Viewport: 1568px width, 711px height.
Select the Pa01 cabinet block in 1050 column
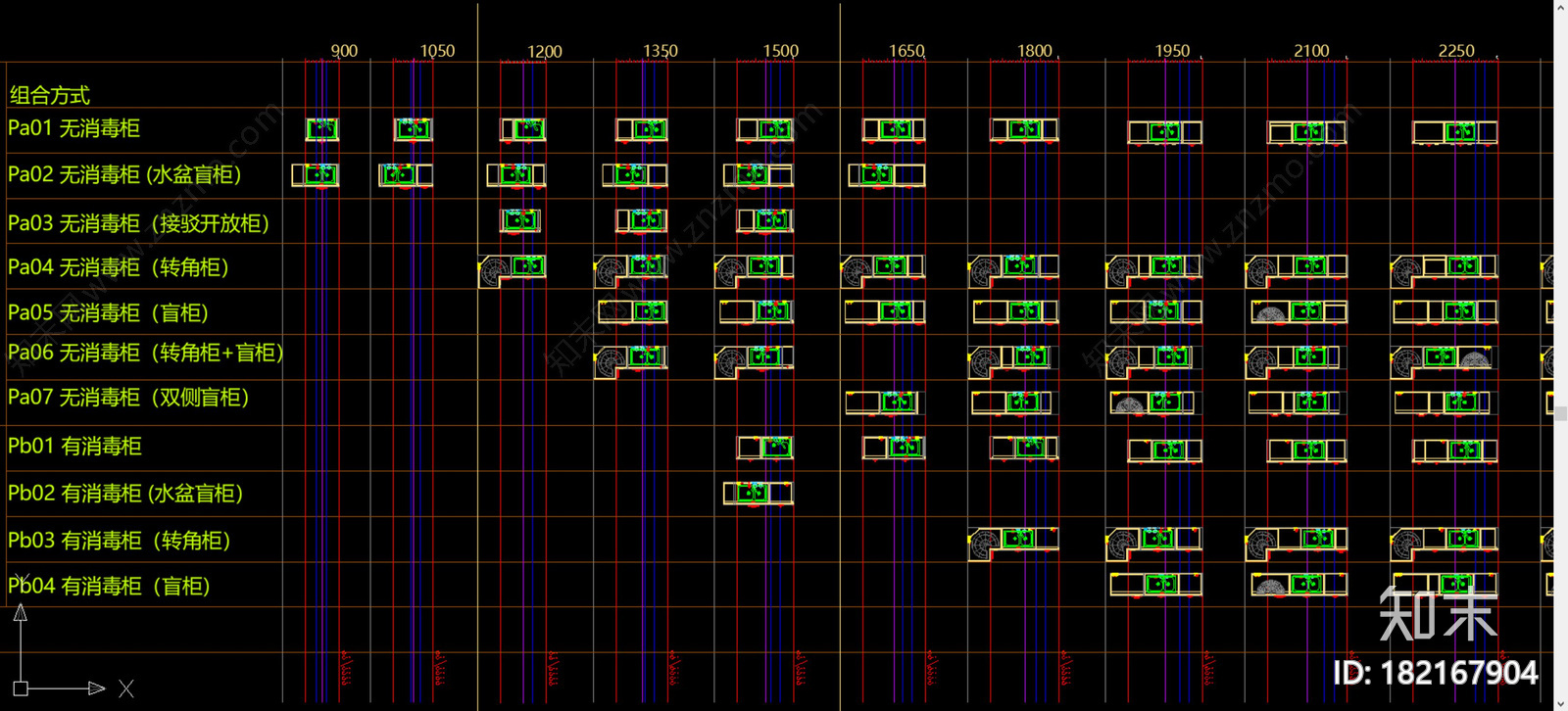[x=413, y=129]
